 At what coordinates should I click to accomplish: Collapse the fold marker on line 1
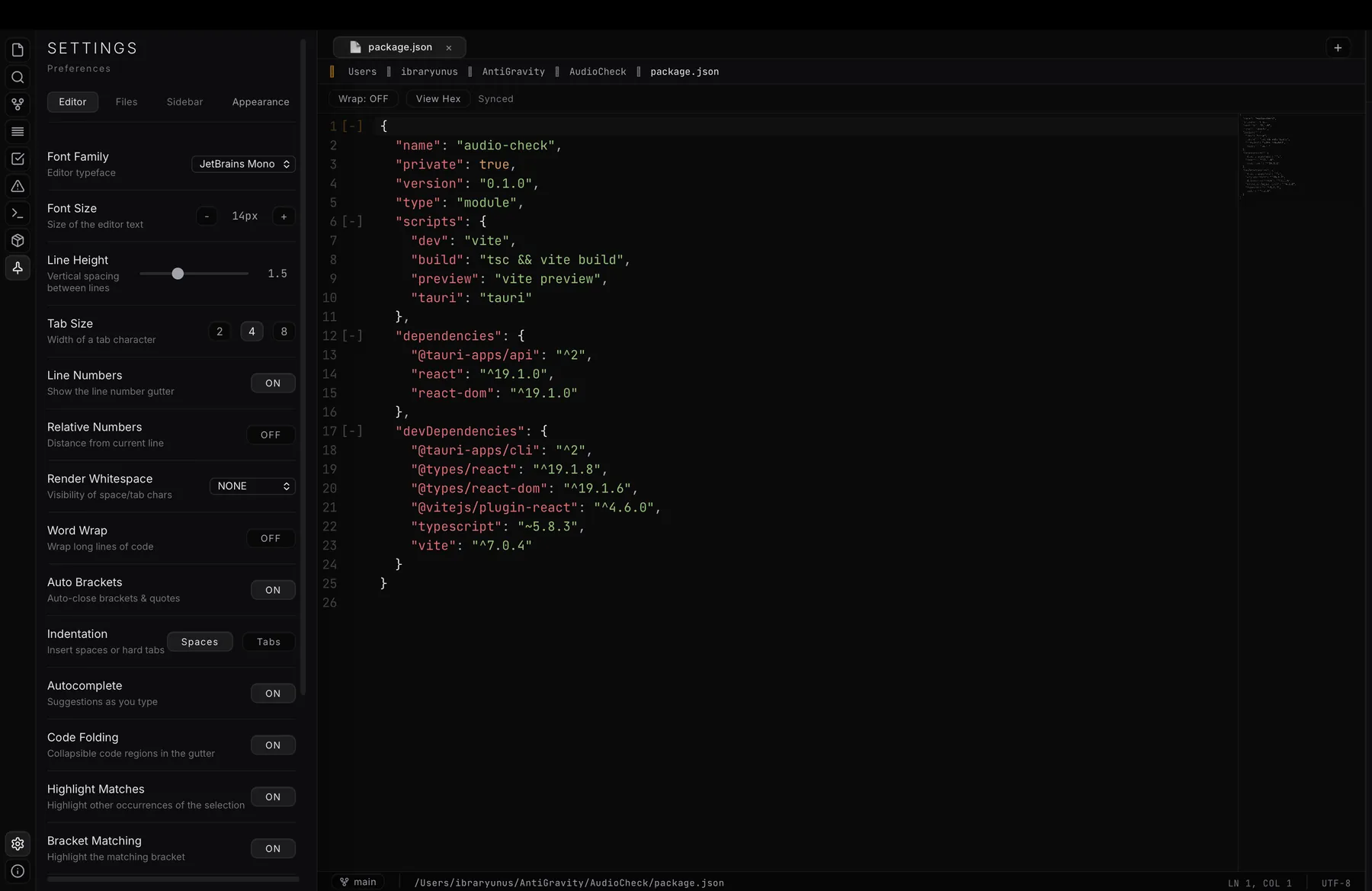(352, 127)
